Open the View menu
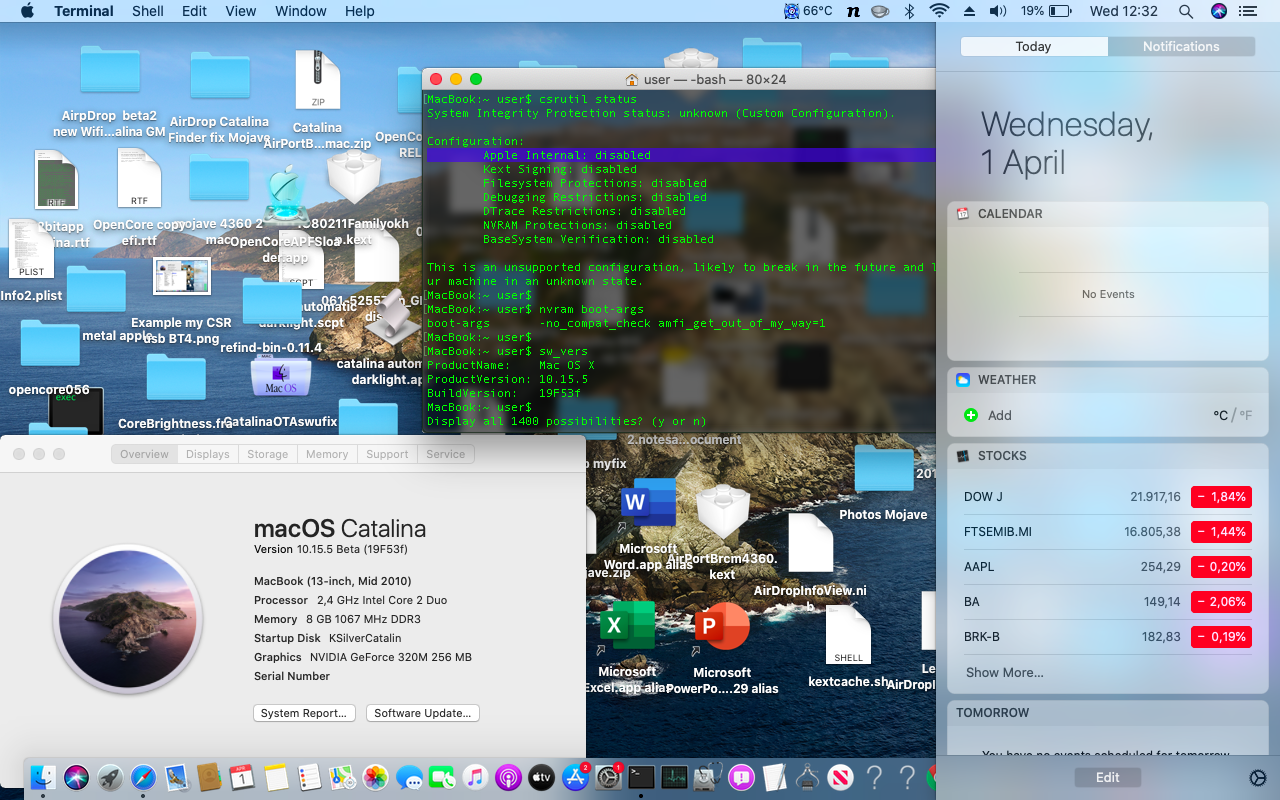This screenshot has width=1280, height=800. click(241, 11)
